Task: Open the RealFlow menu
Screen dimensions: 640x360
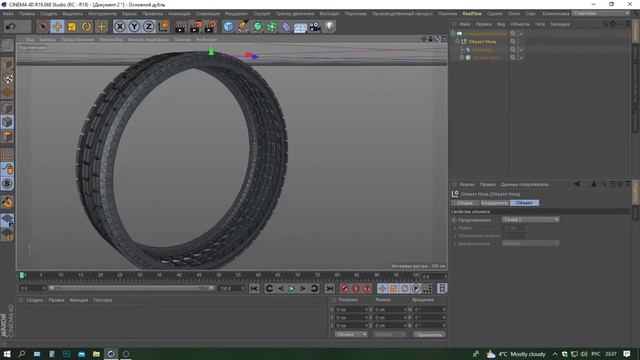Action: click(472, 13)
